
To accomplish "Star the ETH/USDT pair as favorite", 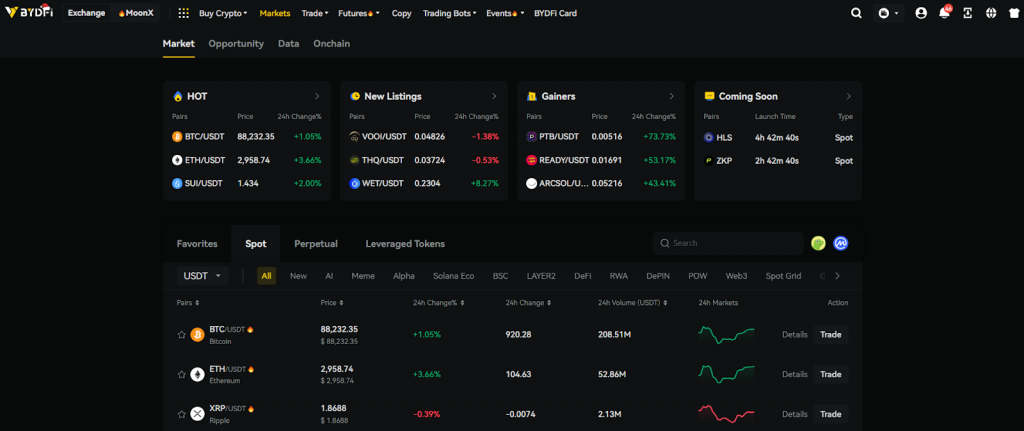I will tap(181, 374).
